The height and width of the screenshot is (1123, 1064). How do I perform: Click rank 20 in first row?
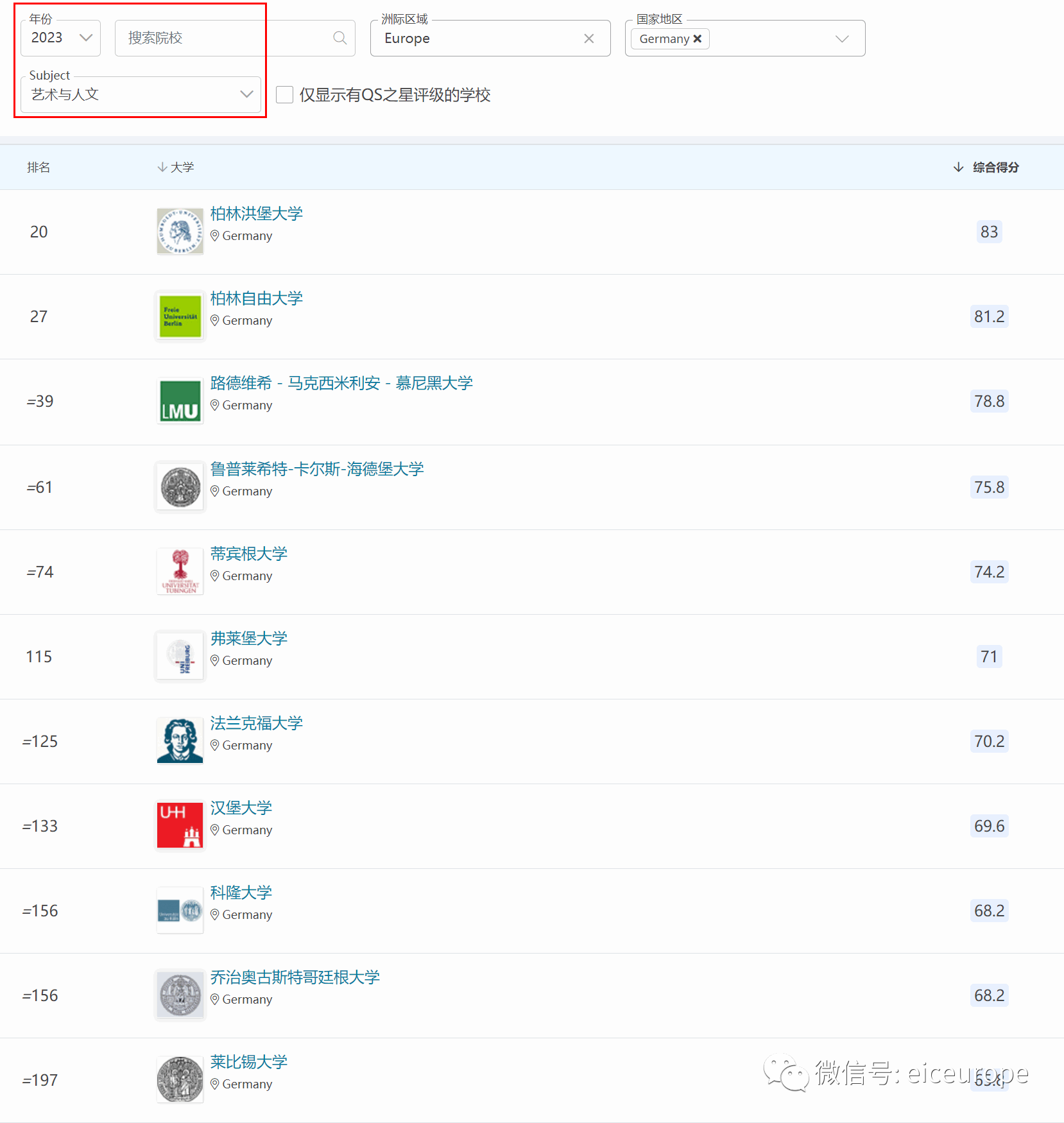point(39,232)
